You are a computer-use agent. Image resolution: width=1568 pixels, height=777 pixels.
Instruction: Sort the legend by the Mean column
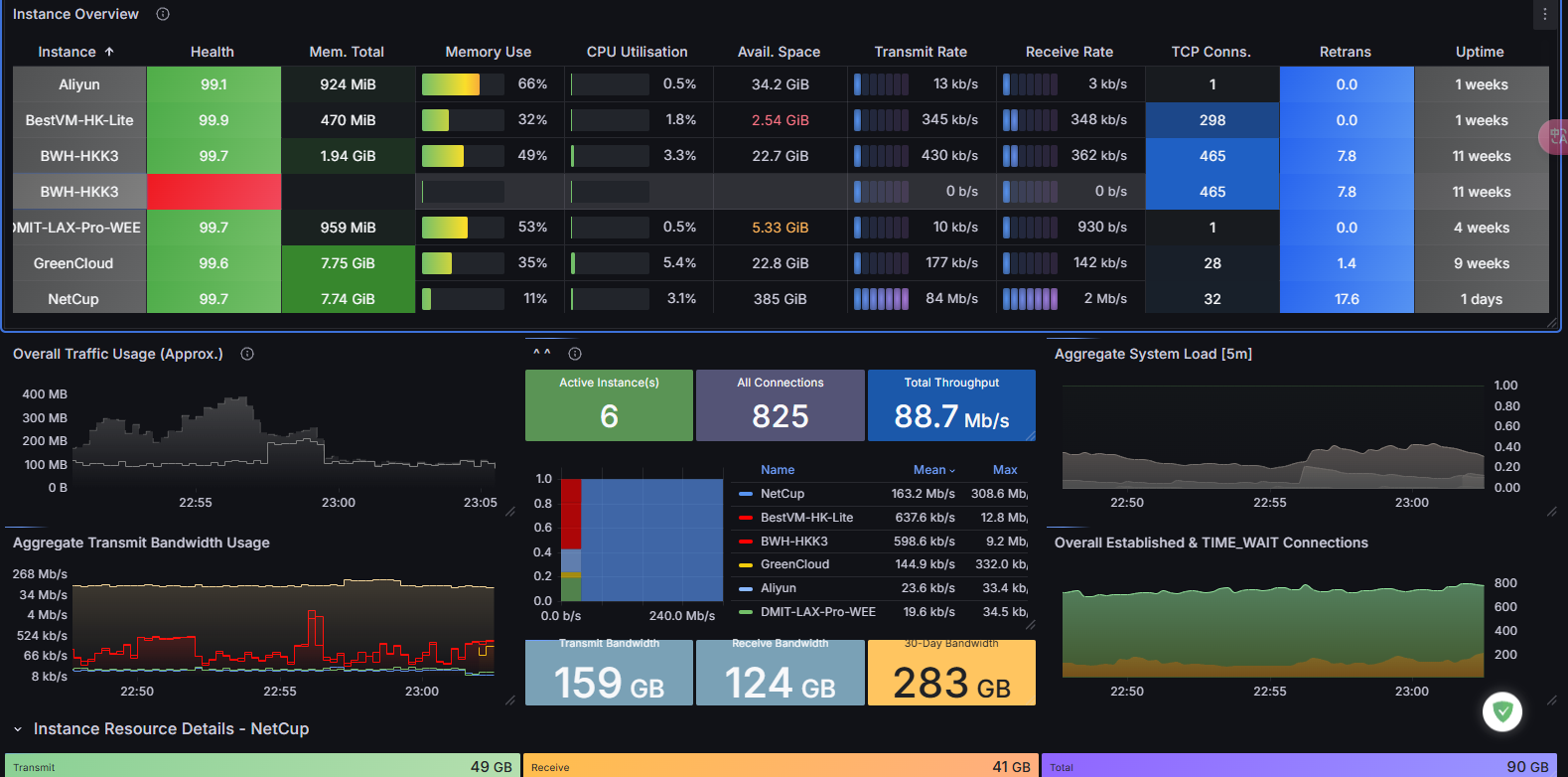(x=934, y=470)
